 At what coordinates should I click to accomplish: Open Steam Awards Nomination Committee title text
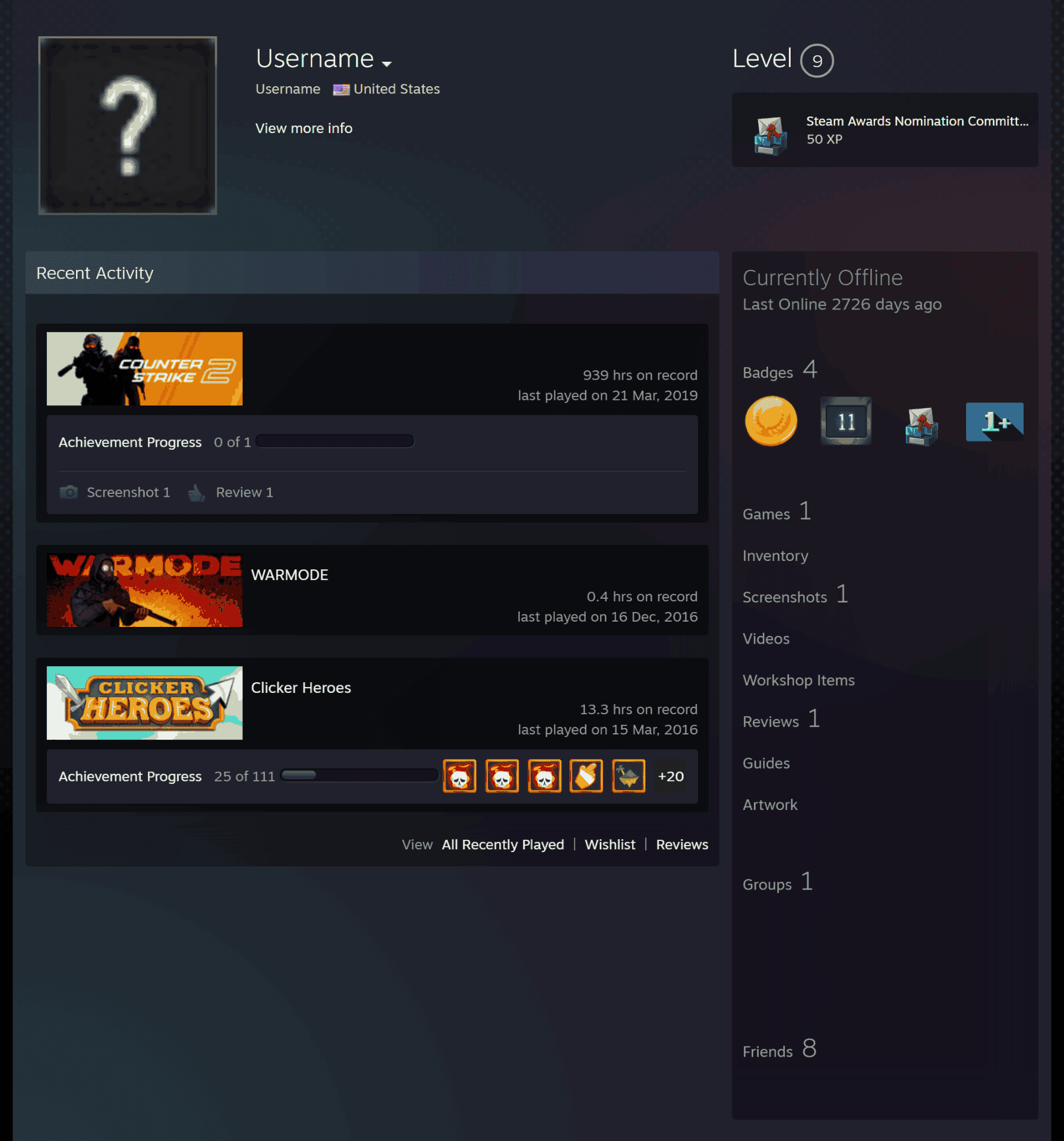pyautogui.click(x=917, y=121)
